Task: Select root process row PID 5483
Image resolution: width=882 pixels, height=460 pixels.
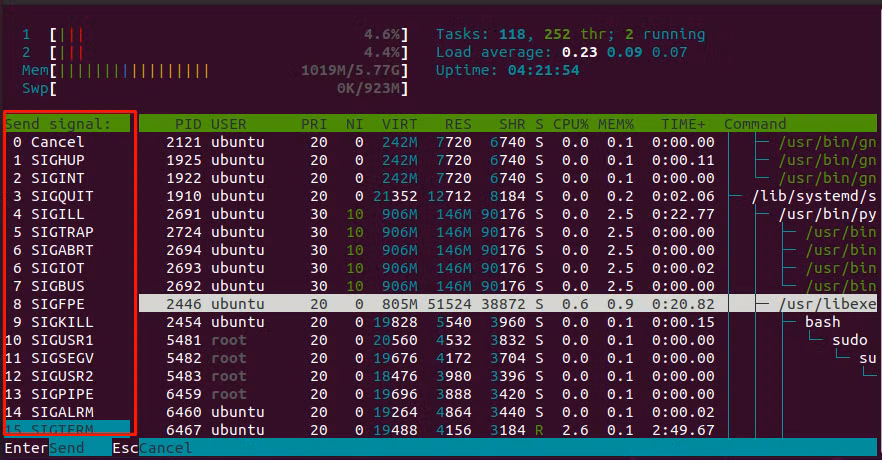Action: click(x=508, y=376)
